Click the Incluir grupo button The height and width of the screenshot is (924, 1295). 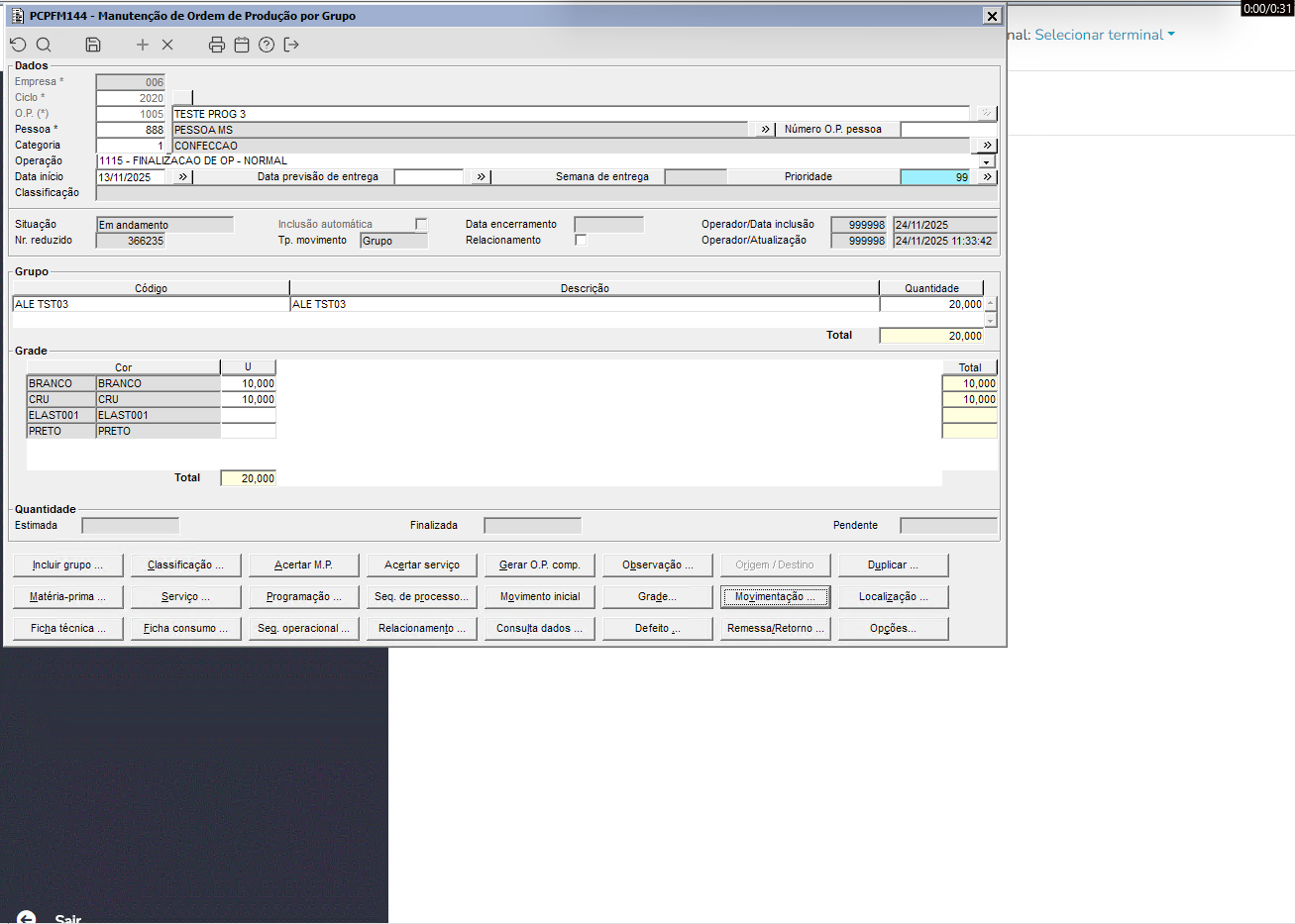(x=68, y=565)
